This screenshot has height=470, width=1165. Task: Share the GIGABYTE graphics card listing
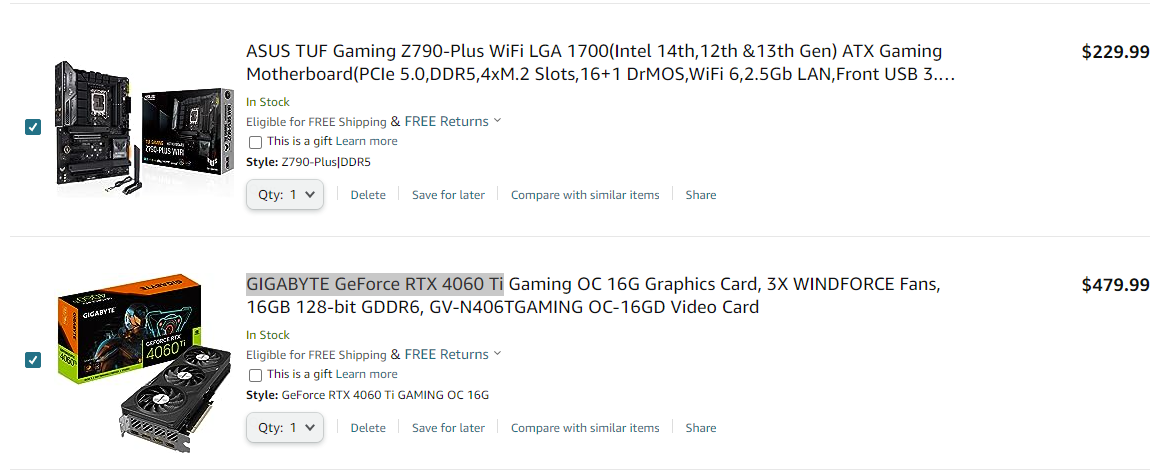click(x=701, y=428)
